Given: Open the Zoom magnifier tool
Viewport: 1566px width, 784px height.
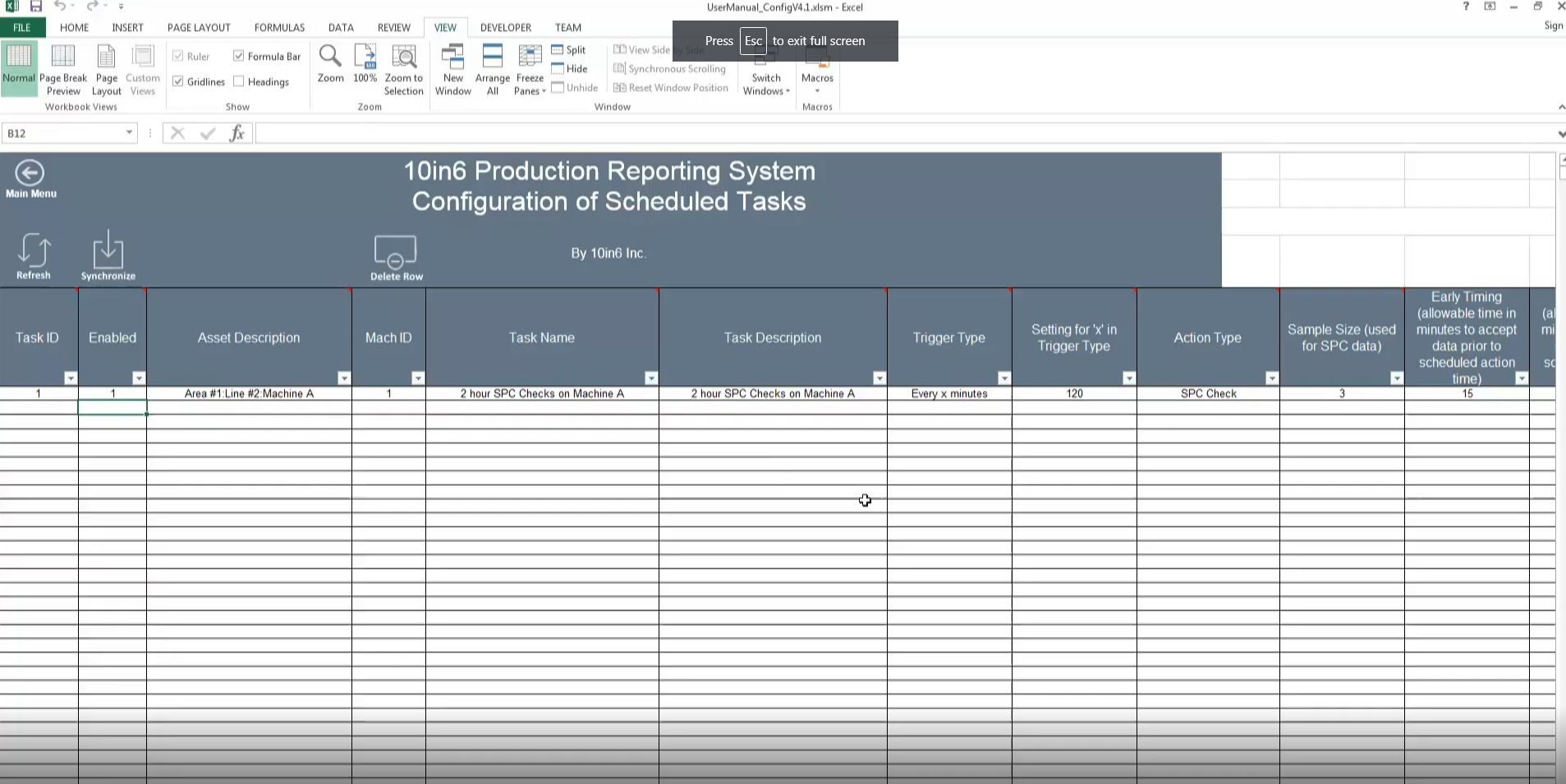Looking at the screenshot, I should pyautogui.click(x=330, y=64).
